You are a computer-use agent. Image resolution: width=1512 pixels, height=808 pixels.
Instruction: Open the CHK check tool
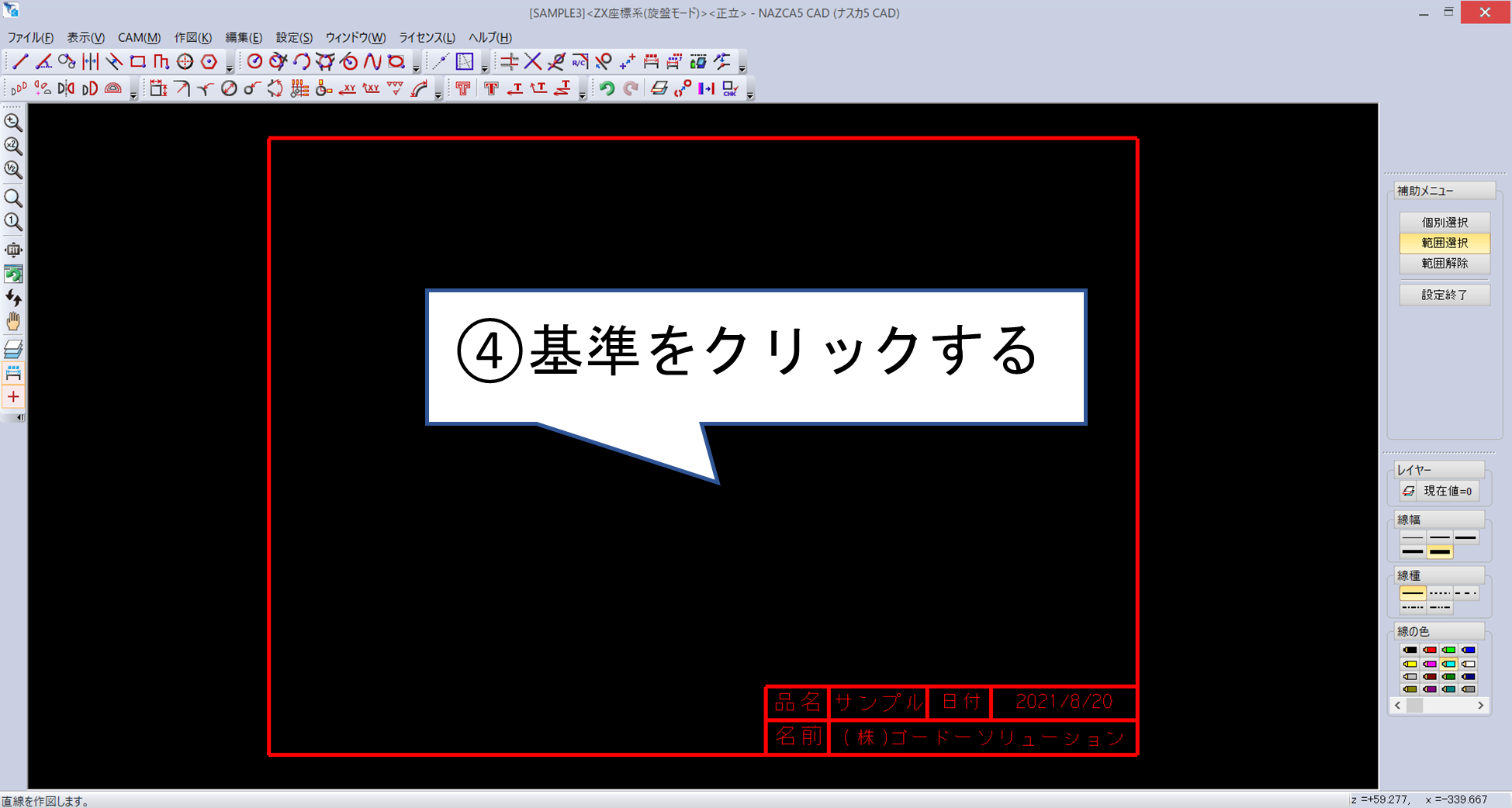(x=730, y=88)
